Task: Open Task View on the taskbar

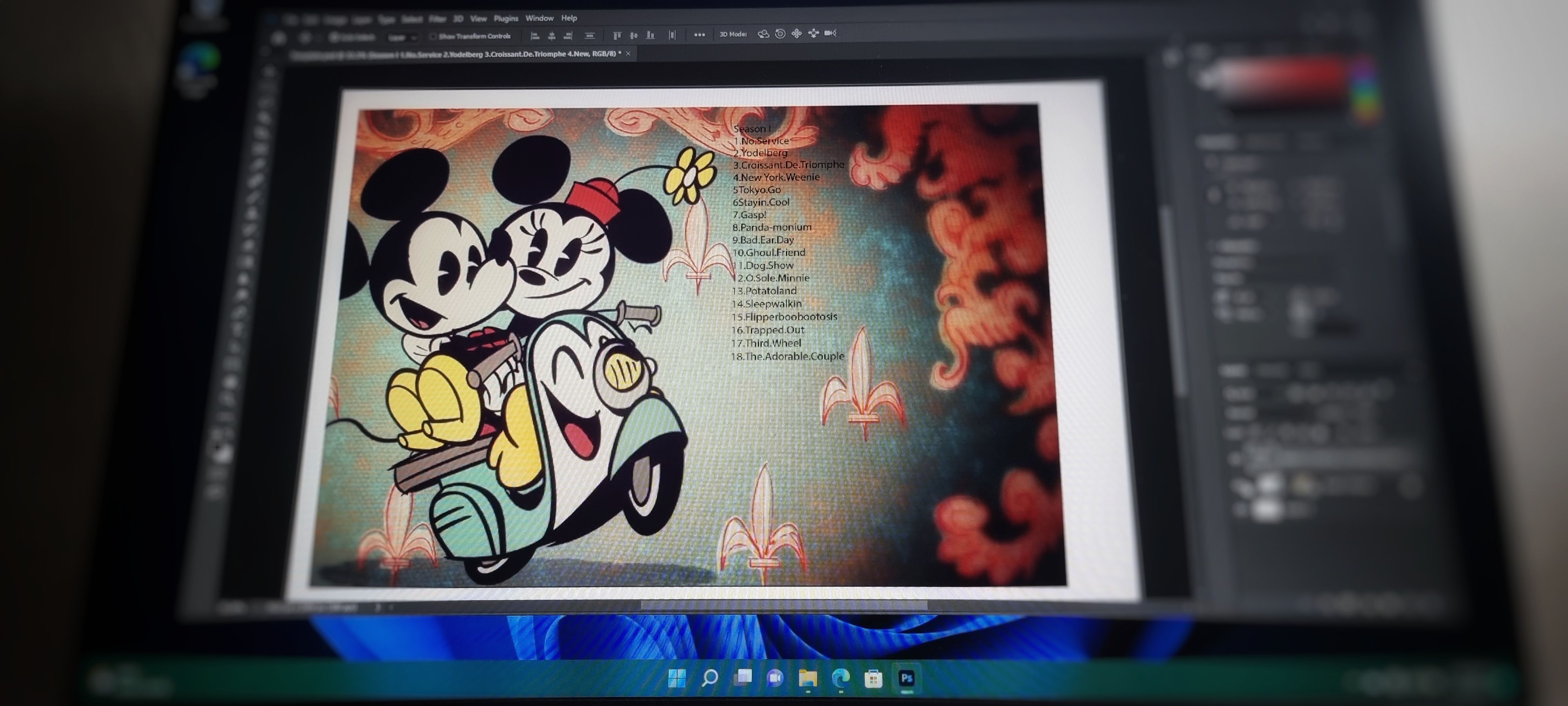Action: [x=742, y=677]
